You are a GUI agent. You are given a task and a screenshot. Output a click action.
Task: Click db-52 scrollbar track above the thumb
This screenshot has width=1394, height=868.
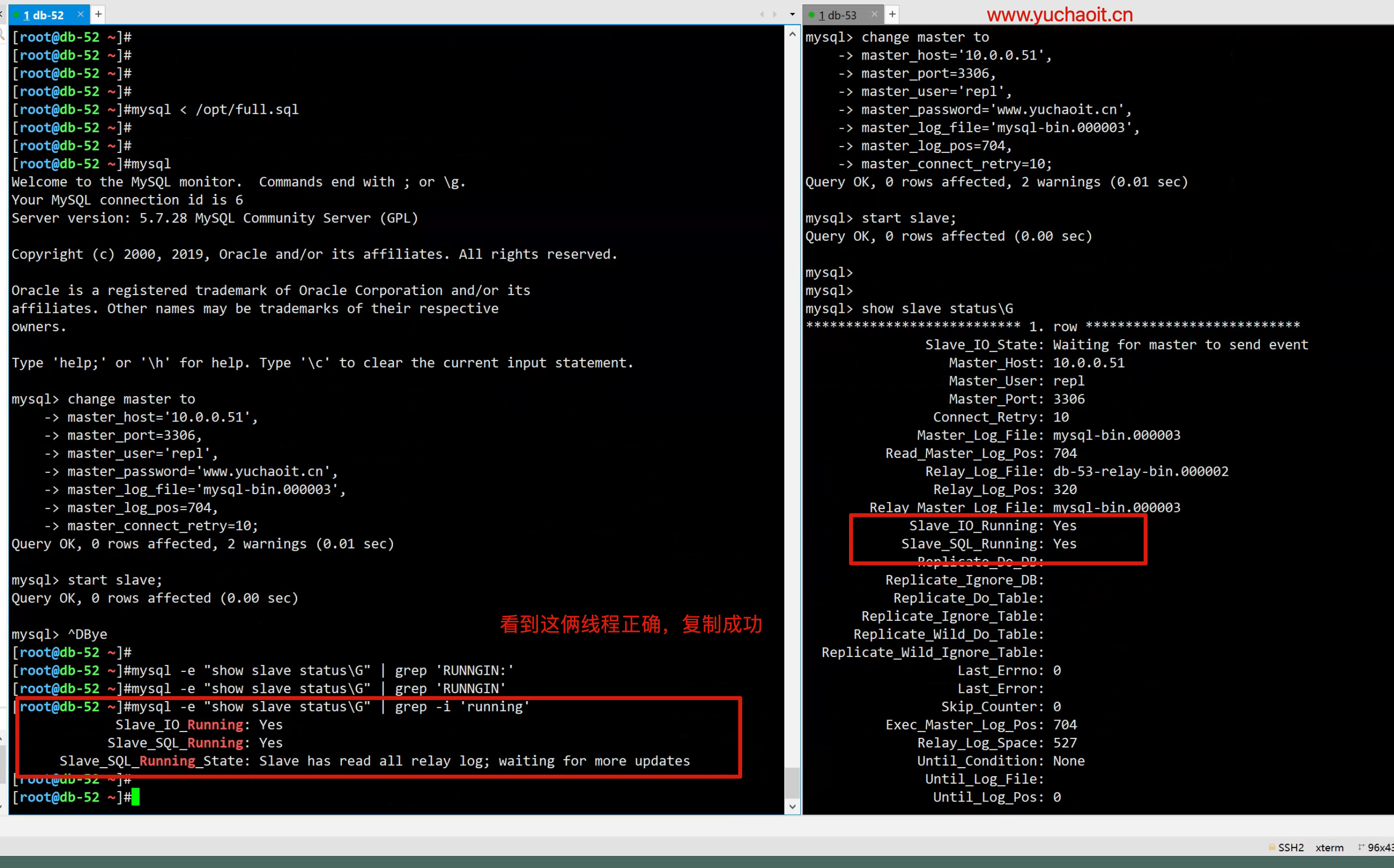coord(793,402)
